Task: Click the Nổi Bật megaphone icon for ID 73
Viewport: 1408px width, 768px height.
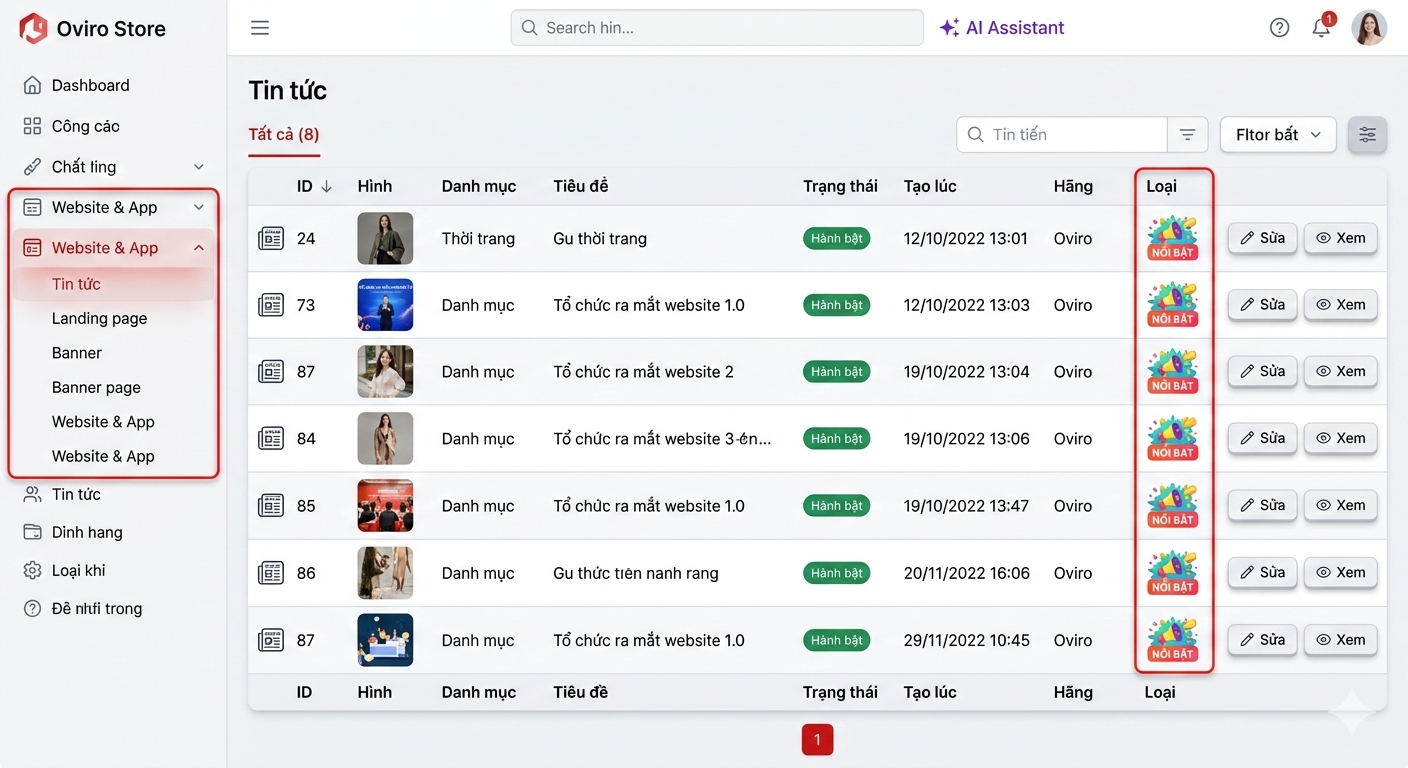Action: (x=1172, y=305)
